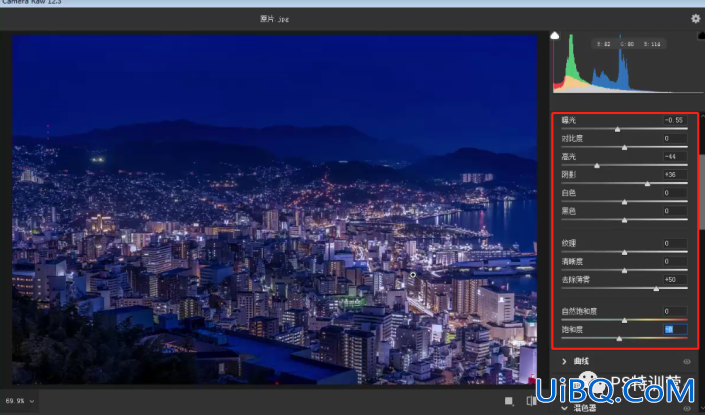Open Camera Raw preferences gear icon
Screen dimensions: 705x415
point(696,18)
